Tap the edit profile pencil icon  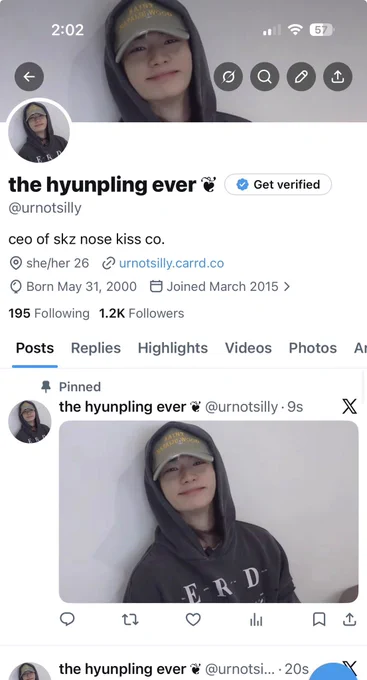tap(301, 77)
